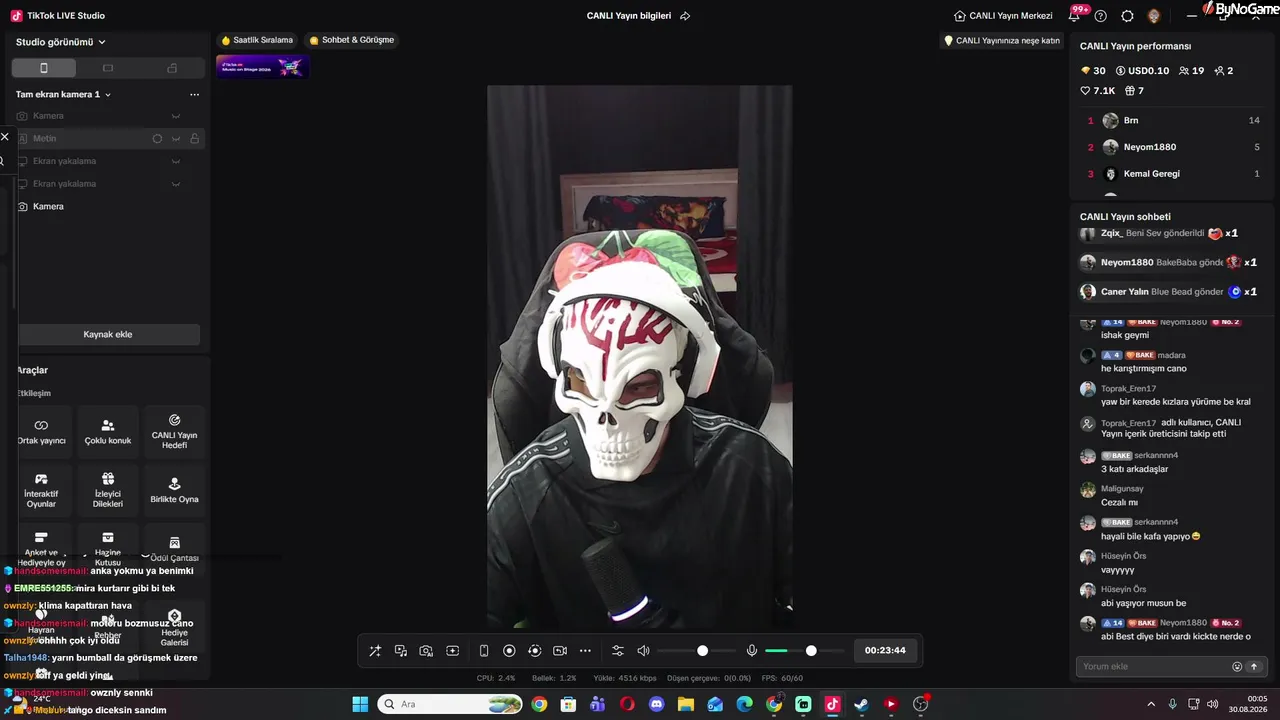Screen dimensions: 1280x720
Task: Select Neyom1880 in the ranking list
Action: pyautogui.click(x=1173, y=147)
